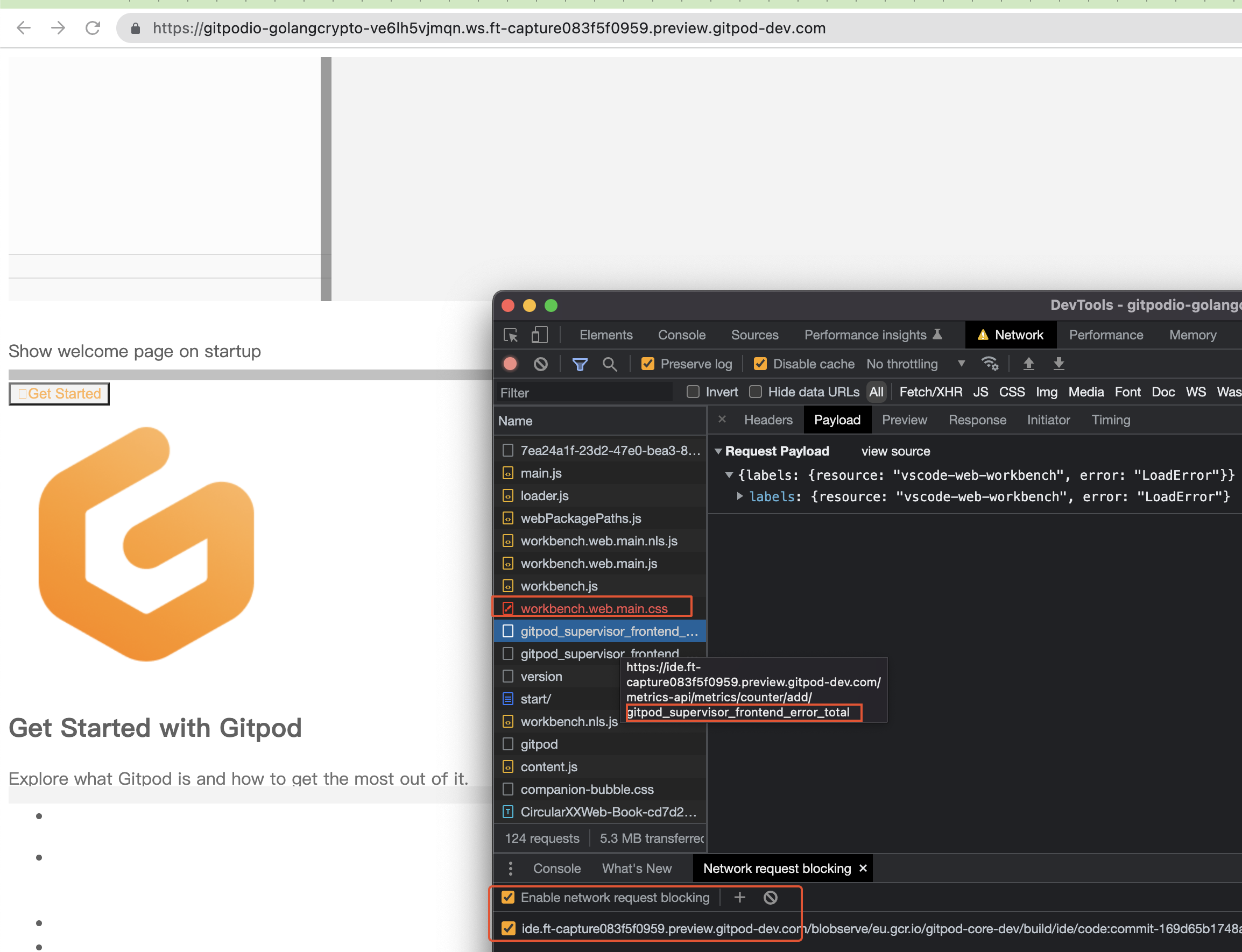Click the record network log button
This screenshot has width=1242, height=952.
[x=510, y=364]
